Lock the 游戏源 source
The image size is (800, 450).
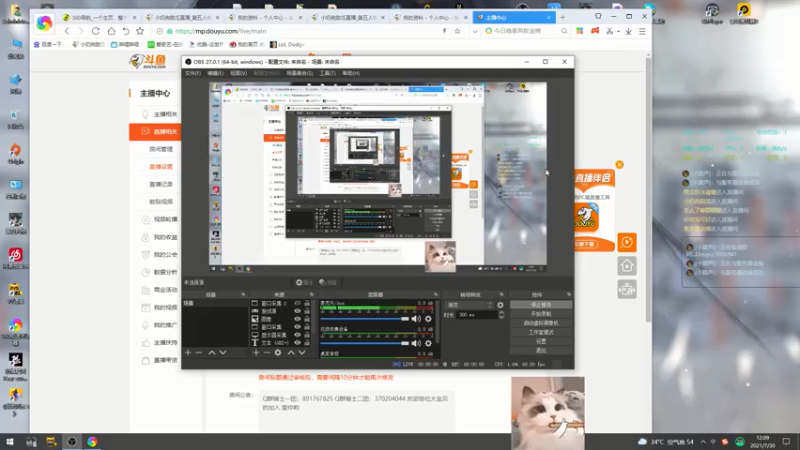point(307,311)
